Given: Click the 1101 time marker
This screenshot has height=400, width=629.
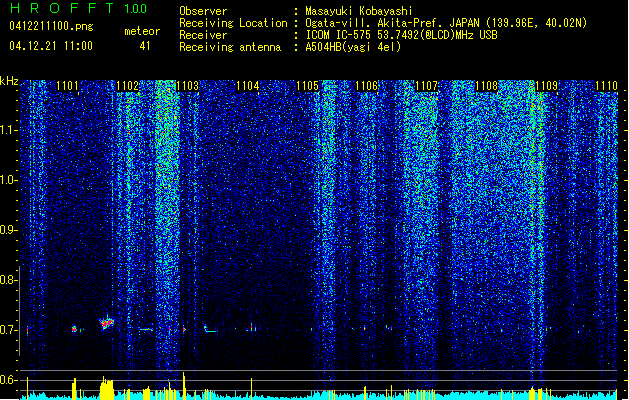Looking at the screenshot, I should click(67, 86).
